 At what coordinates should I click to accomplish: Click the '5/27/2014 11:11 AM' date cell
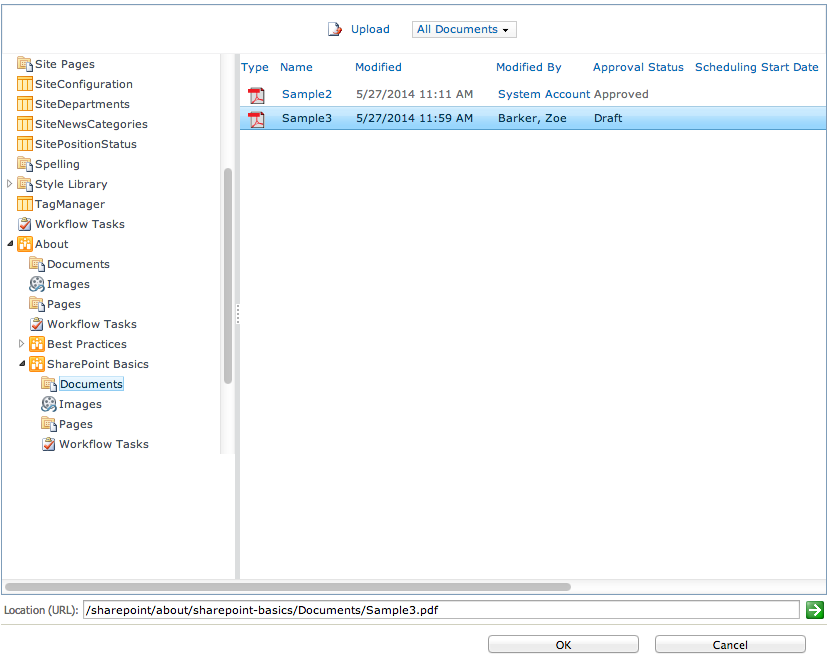click(415, 94)
